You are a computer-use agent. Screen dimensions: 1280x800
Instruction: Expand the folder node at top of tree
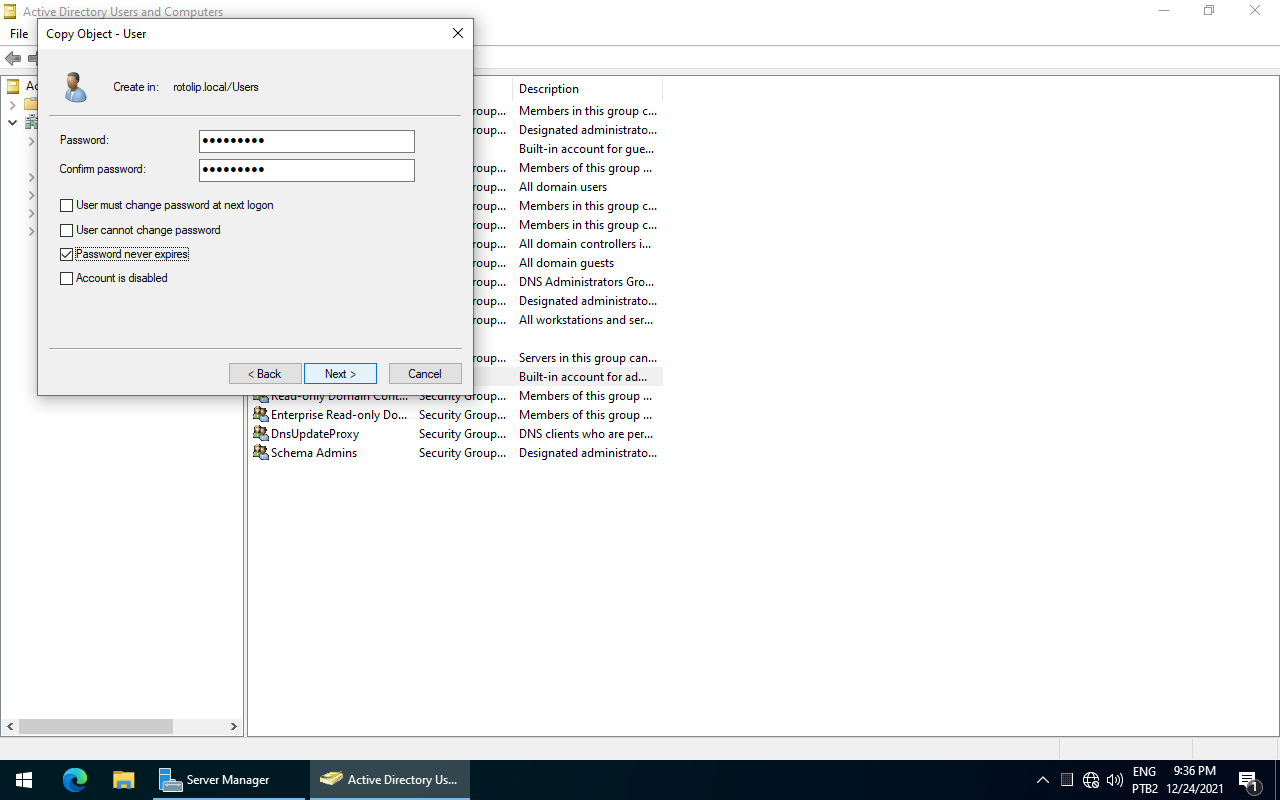[x=12, y=105]
